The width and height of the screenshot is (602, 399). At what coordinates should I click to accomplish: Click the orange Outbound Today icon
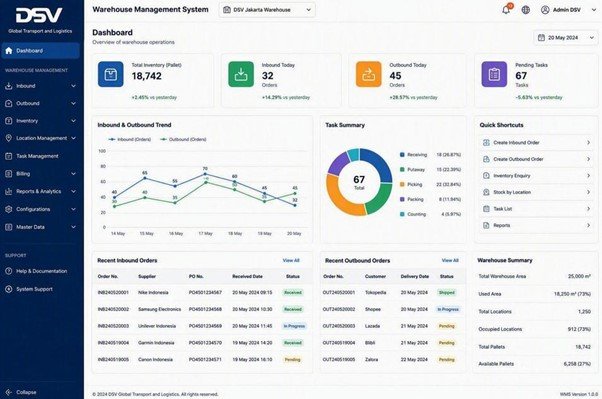[369, 74]
